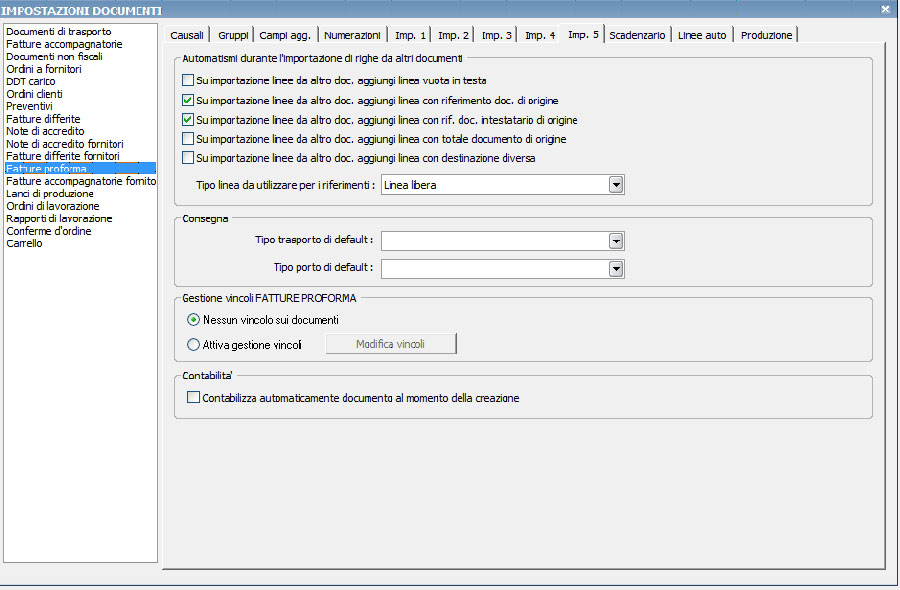Open the Numerazioni tab
The width and height of the screenshot is (900, 590).
(x=352, y=35)
